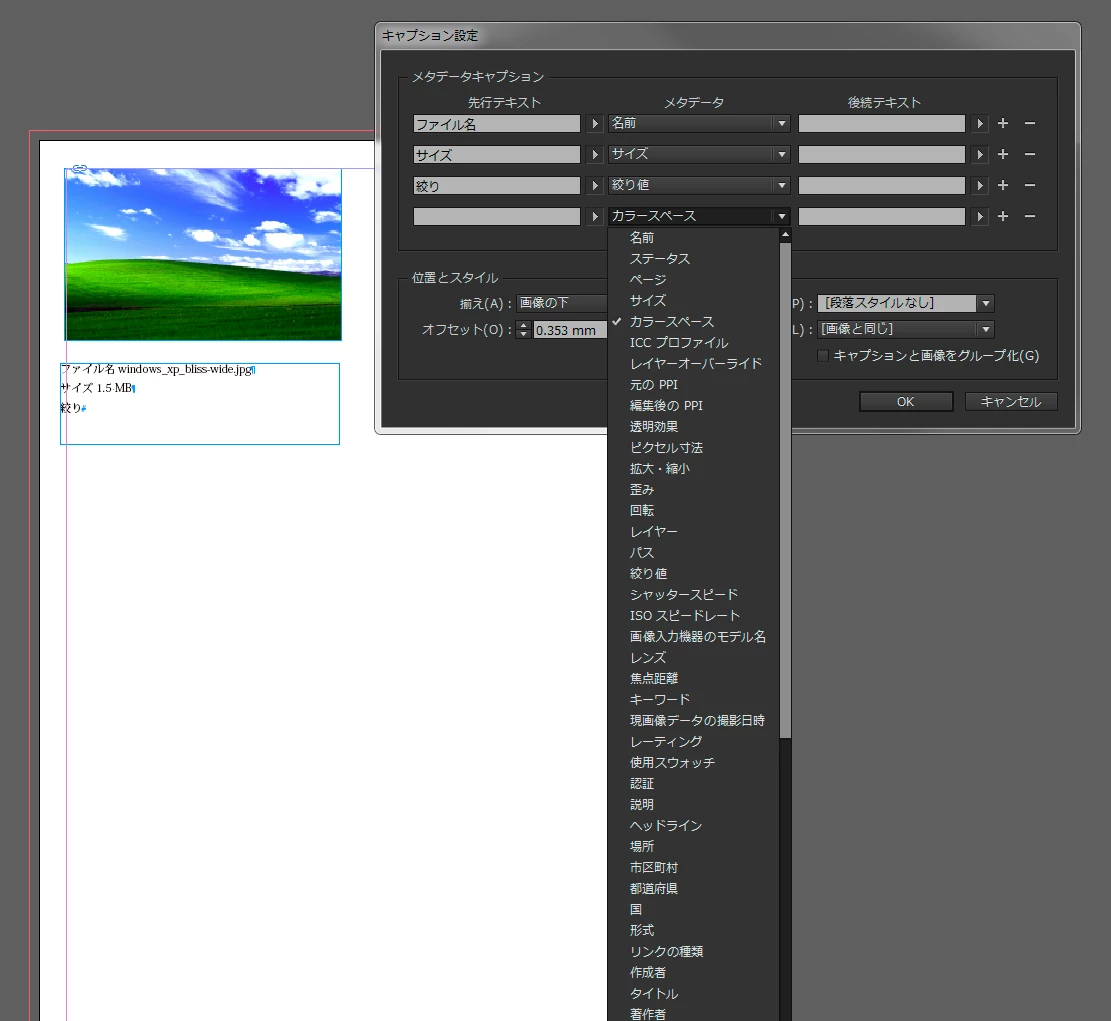Open arrow after 絞り値 row's text-after field
Image resolution: width=1111 pixels, height=1021 pixels.
tap(979, 186)
